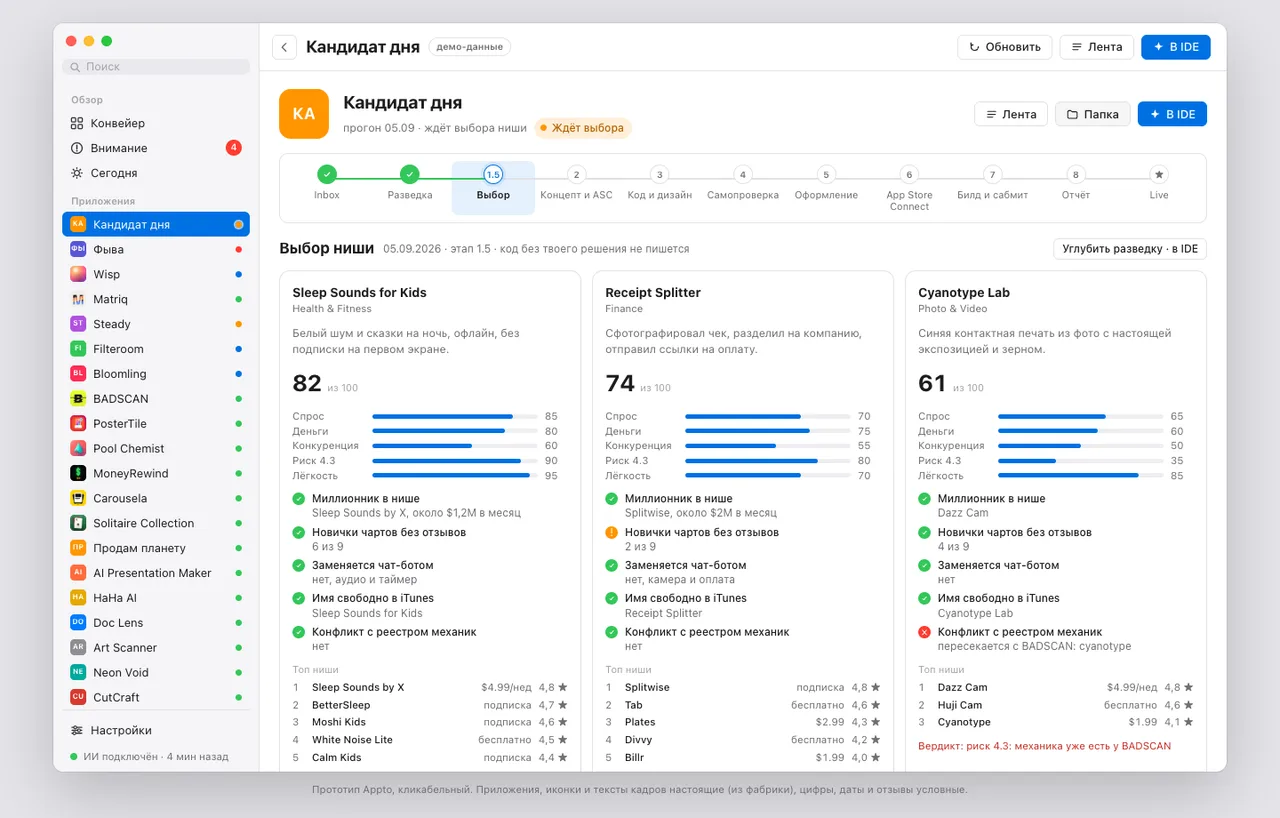The width and height of the screenshot is (1280, 818).
Task: Click the top bar Лента button
Action: [1097, 47]
